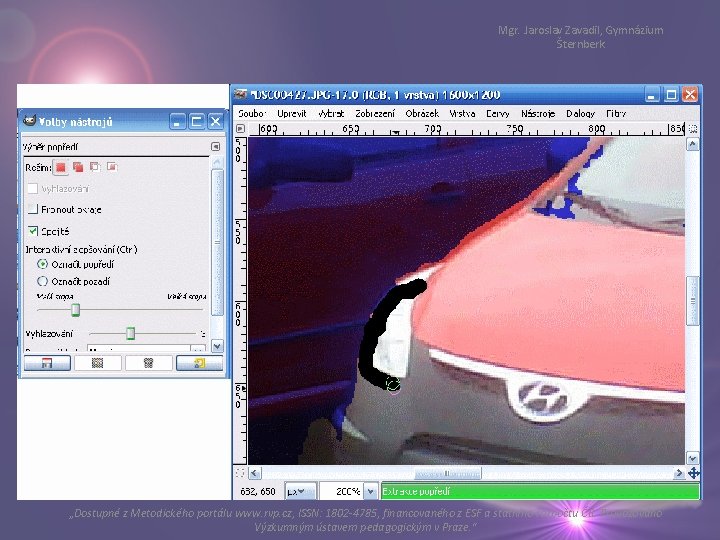Screen dimensions: 720x540
Task: Open the Vrstva menu
Action: click(x=462, y=113)
